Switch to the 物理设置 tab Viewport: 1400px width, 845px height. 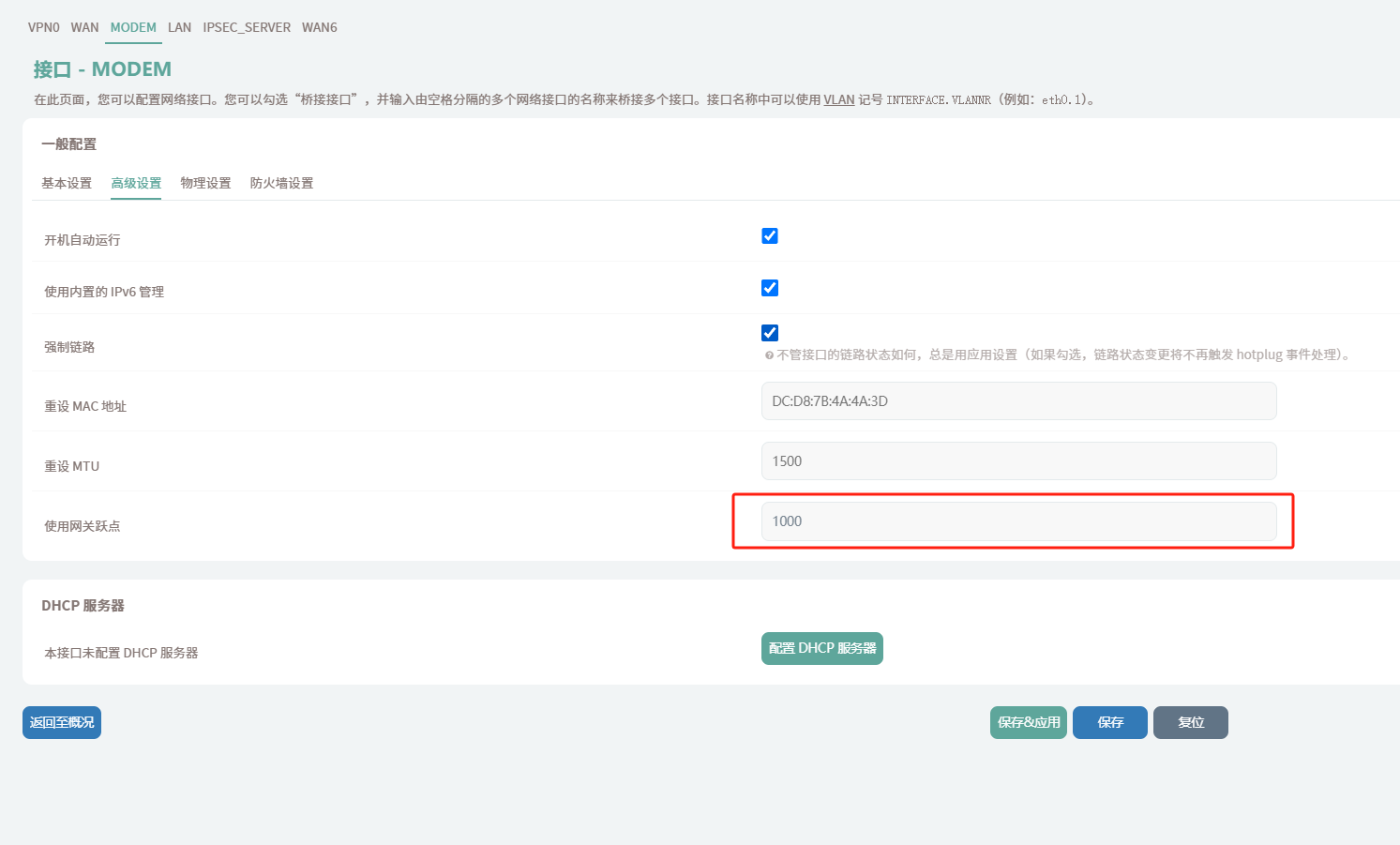205,183
